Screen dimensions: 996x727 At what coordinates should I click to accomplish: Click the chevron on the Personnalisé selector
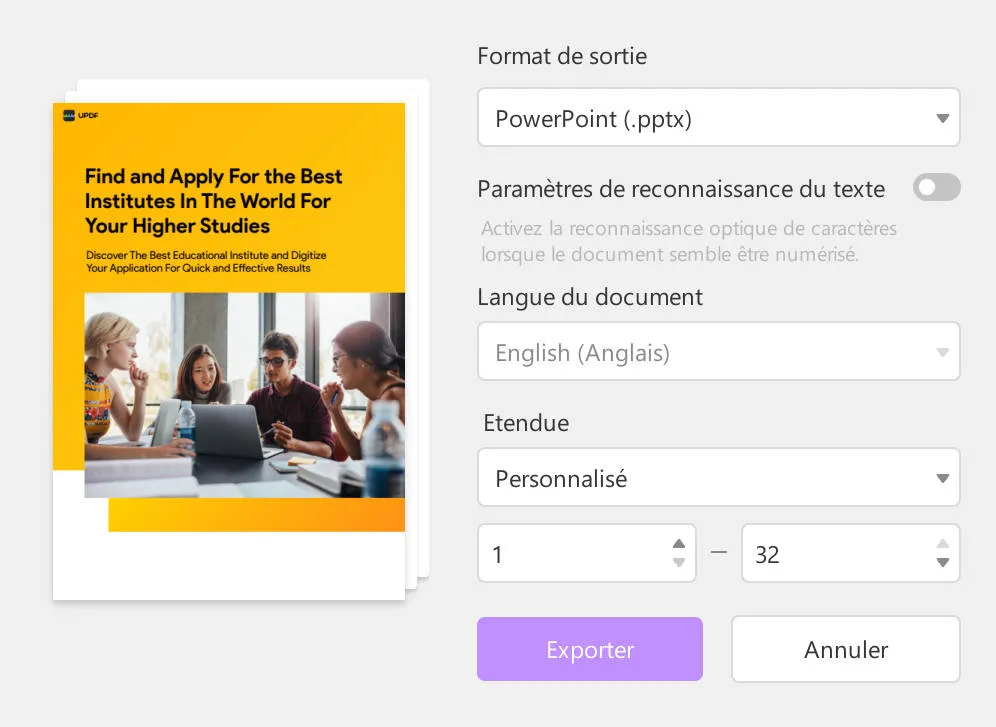(941, 477)
